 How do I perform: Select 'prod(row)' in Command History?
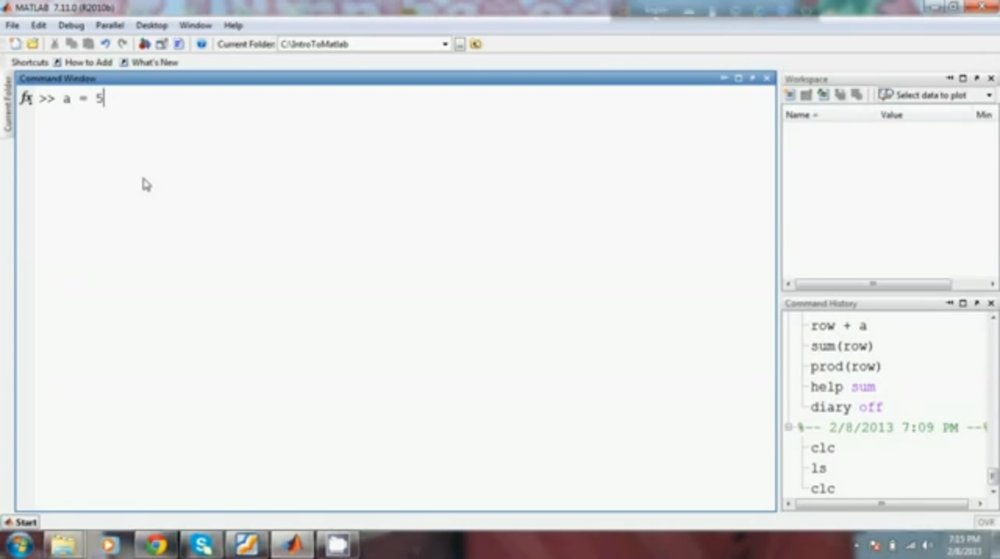(x=846, y=367)
